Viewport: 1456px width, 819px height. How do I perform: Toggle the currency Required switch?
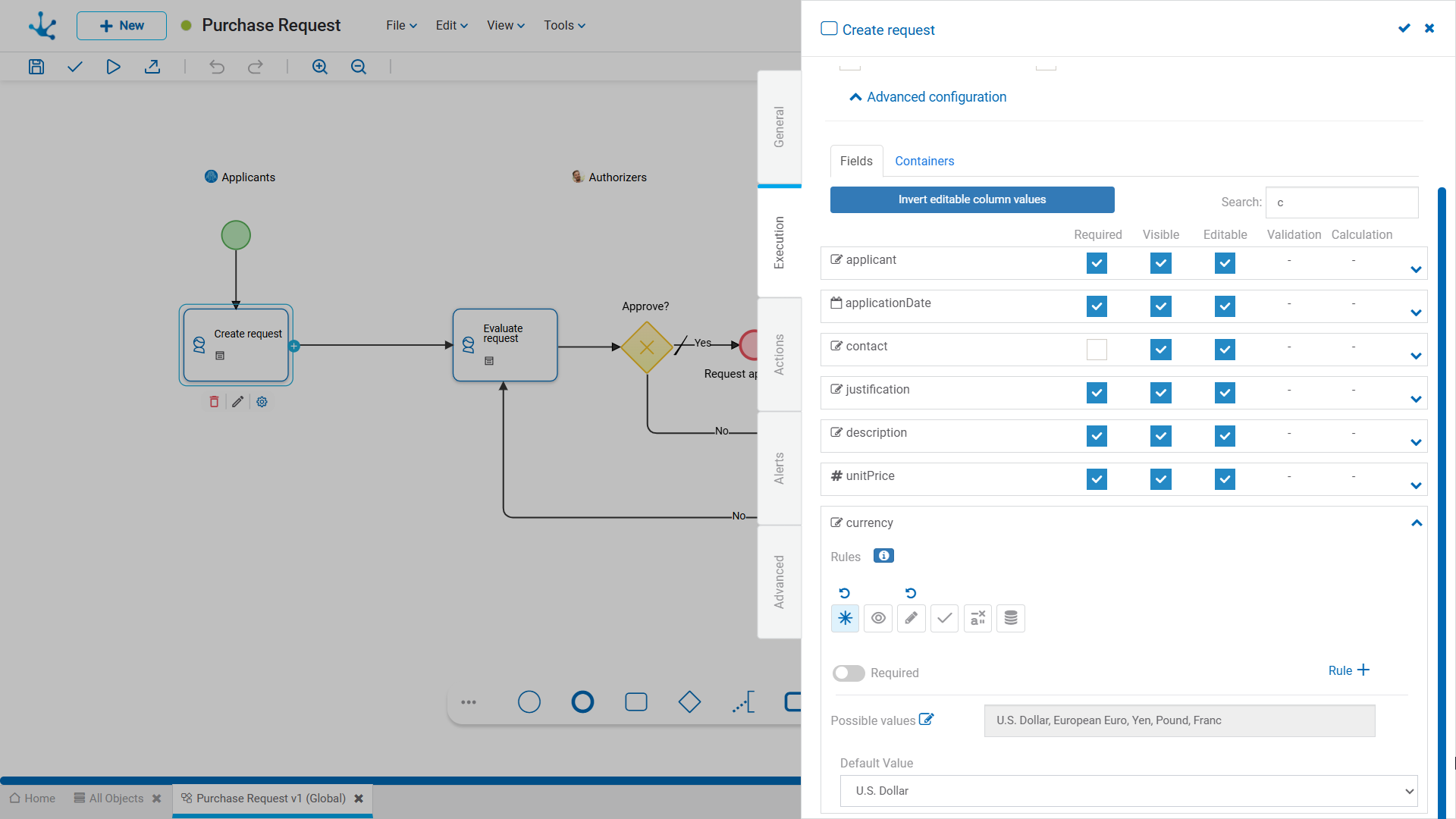pyautogui.click(x=849, y=673)
